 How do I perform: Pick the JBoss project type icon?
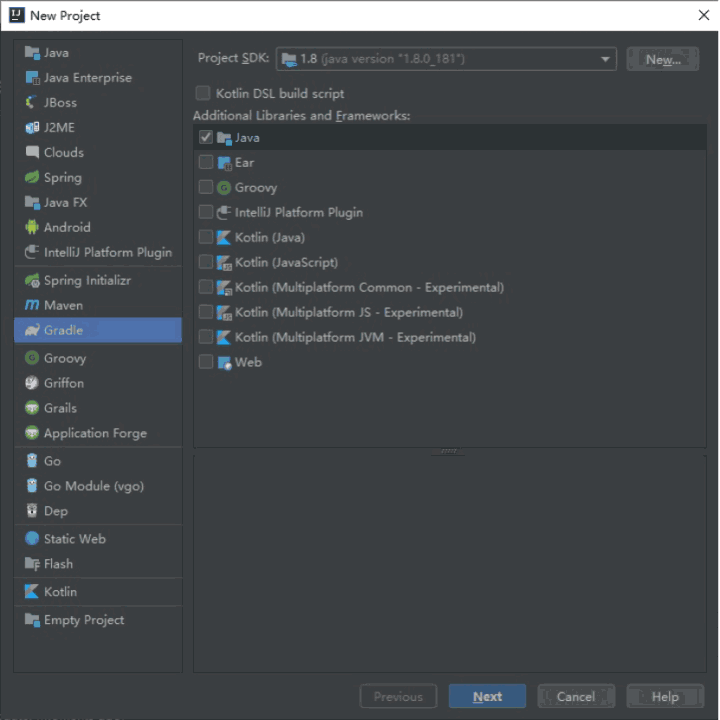tap(32, 102)
